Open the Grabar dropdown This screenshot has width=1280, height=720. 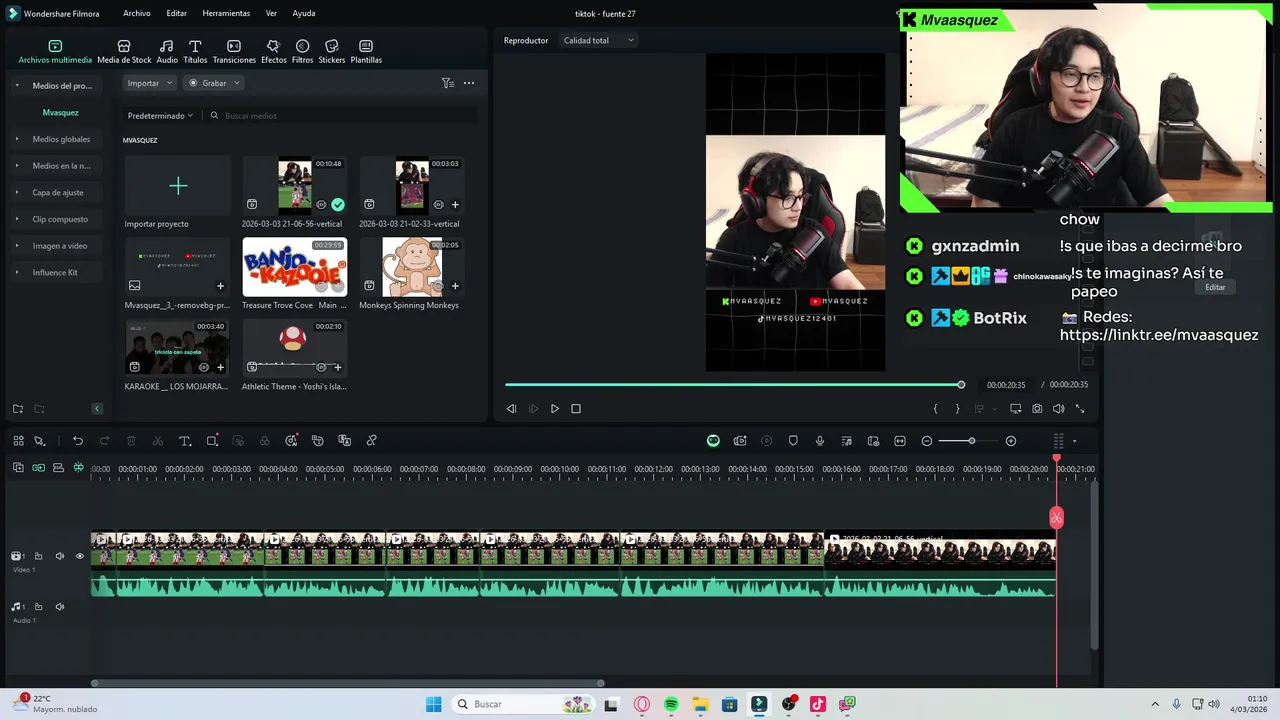click(x=214, y=83)
